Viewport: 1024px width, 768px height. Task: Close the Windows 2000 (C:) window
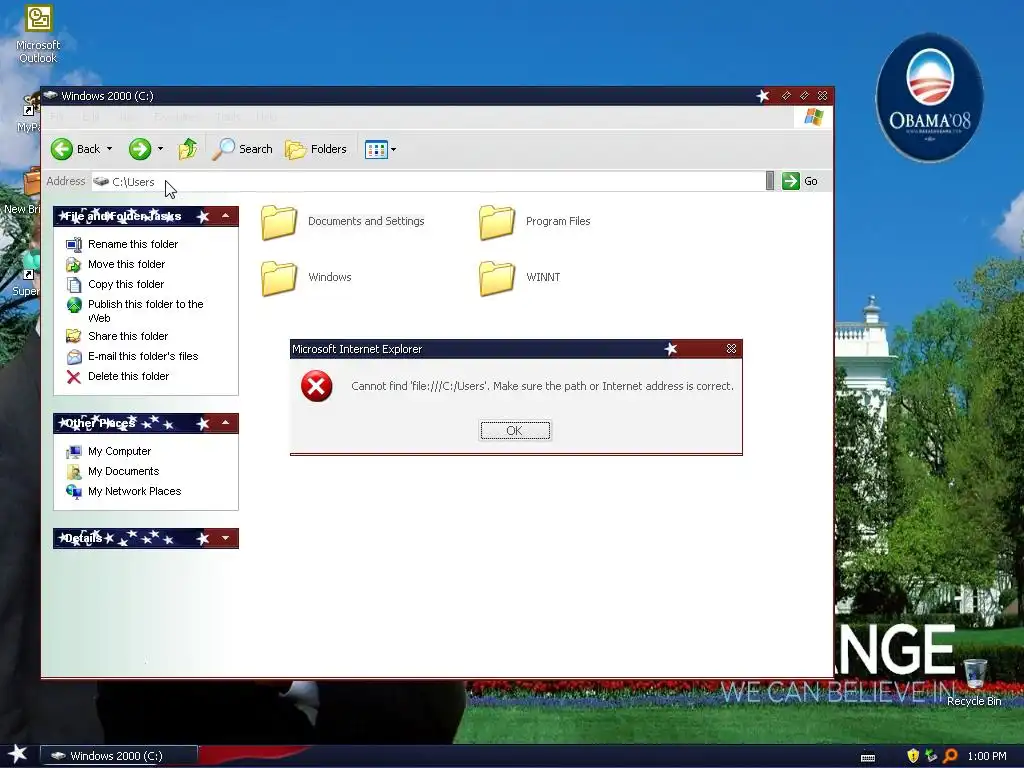click(823, 96)
